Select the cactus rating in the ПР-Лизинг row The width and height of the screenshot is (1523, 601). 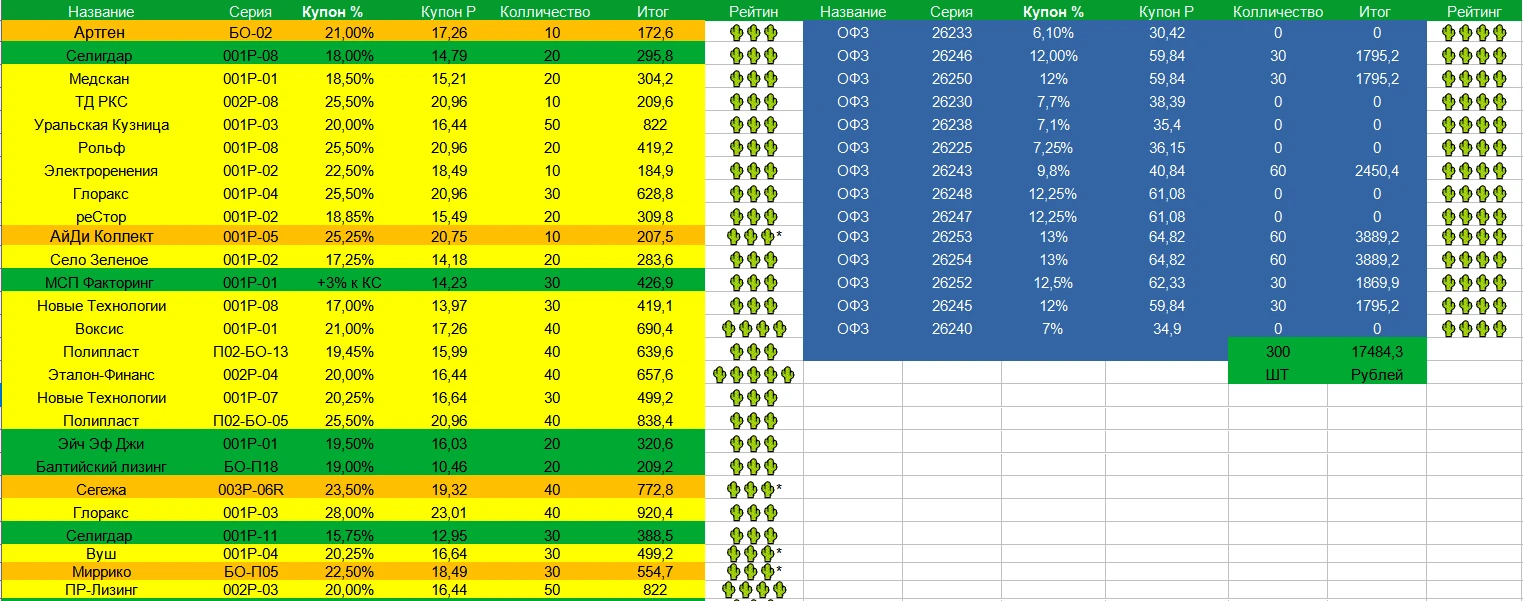pos(753,590)
